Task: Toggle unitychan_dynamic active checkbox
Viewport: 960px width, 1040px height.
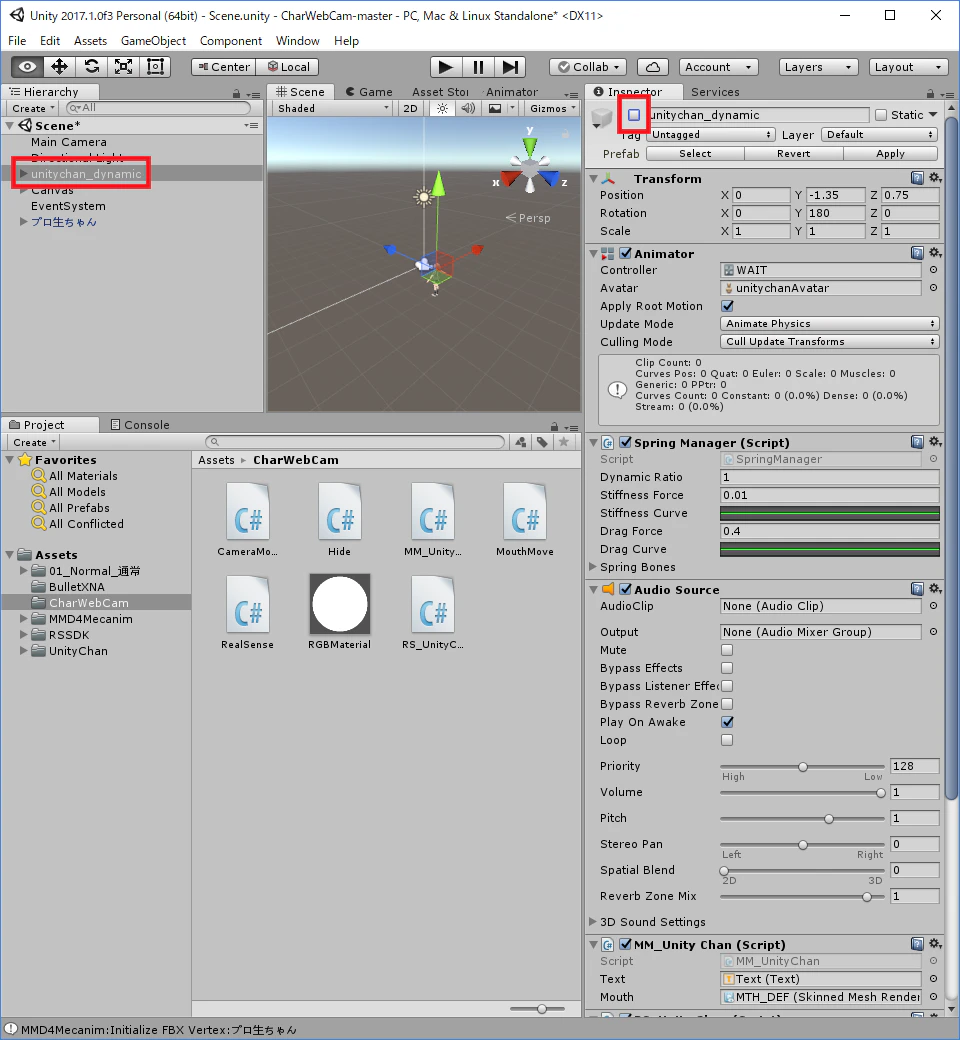Action: click(x=634, y=115)
